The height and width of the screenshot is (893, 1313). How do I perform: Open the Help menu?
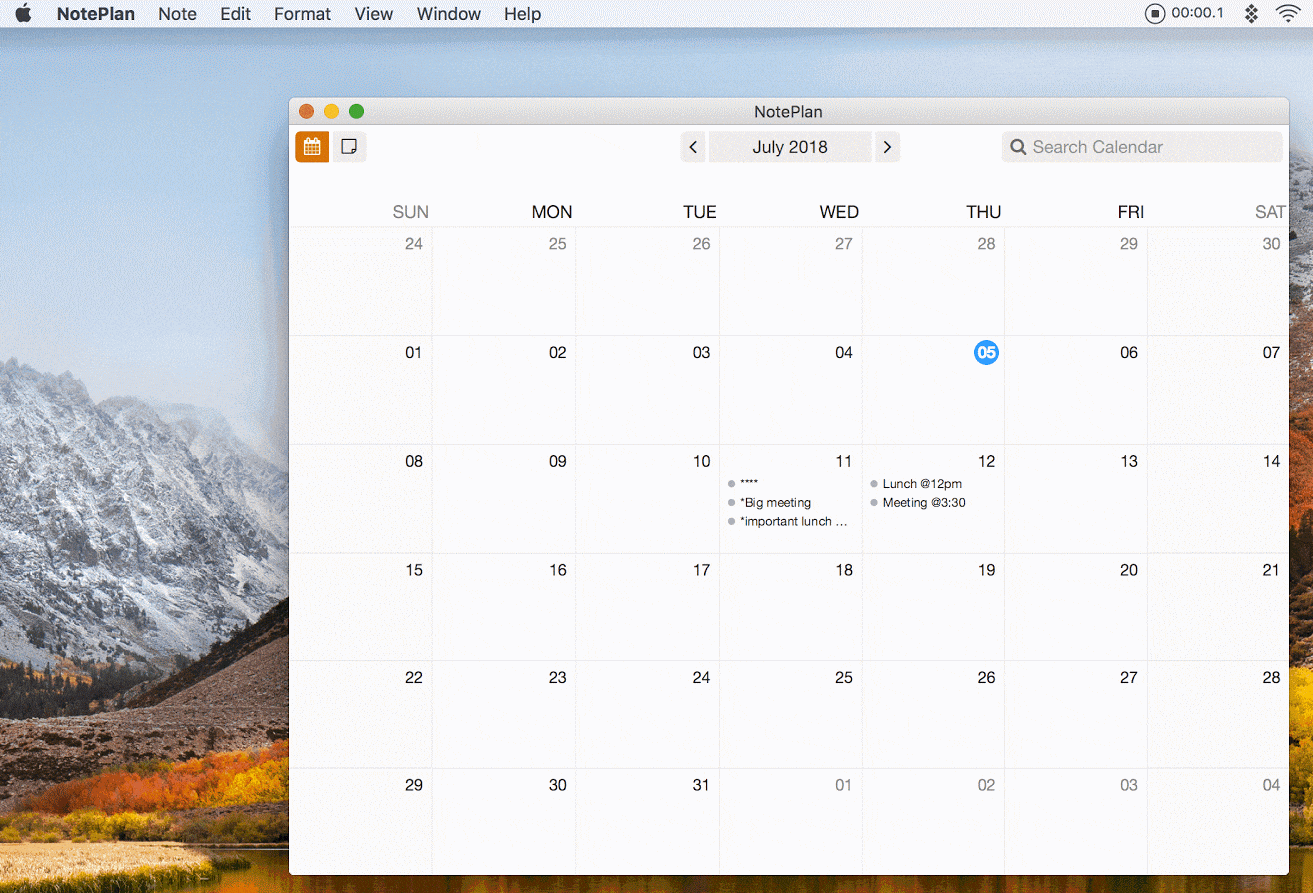(x=522, y=14)
